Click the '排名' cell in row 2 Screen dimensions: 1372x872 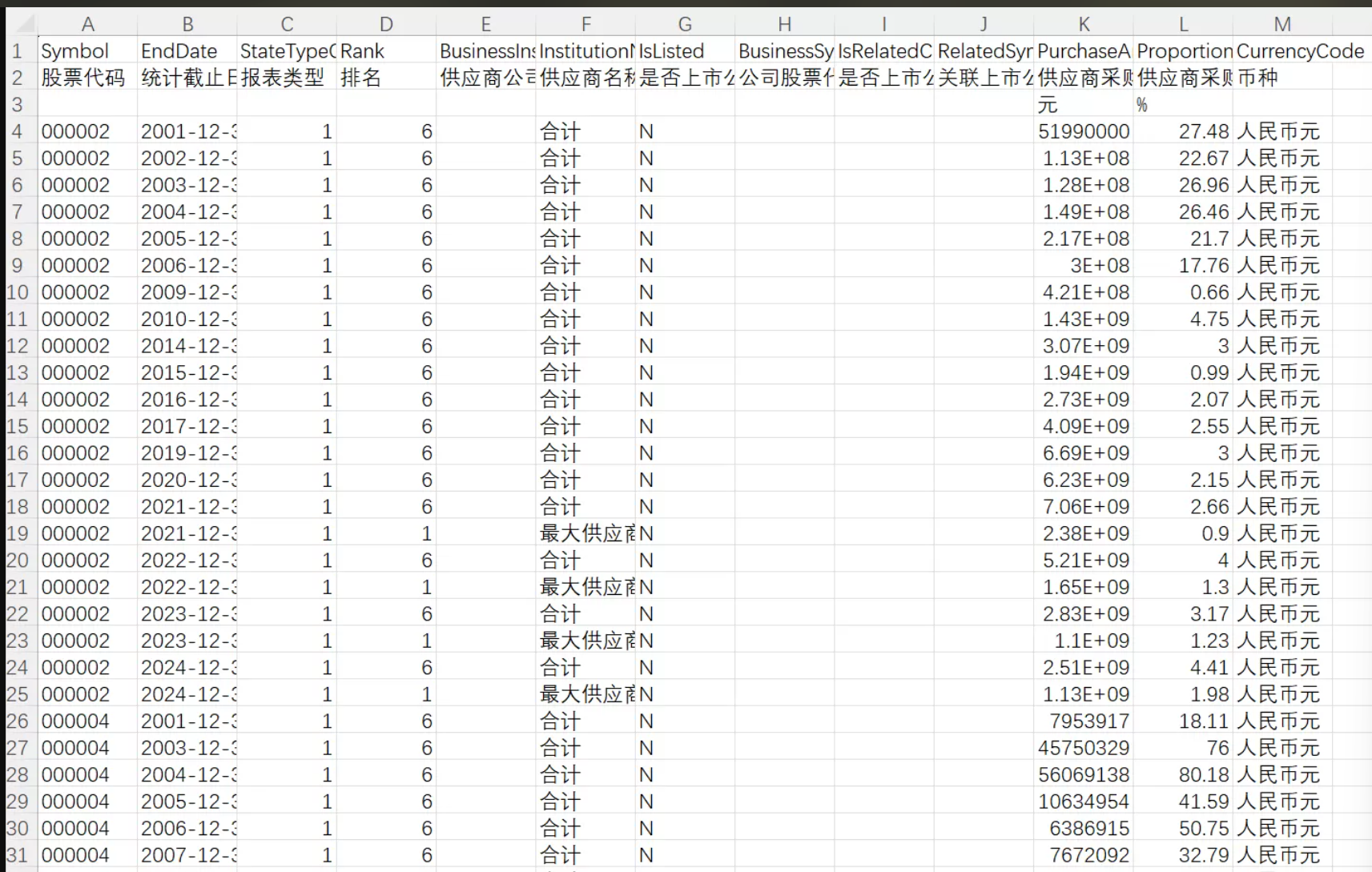coord(386,78)
